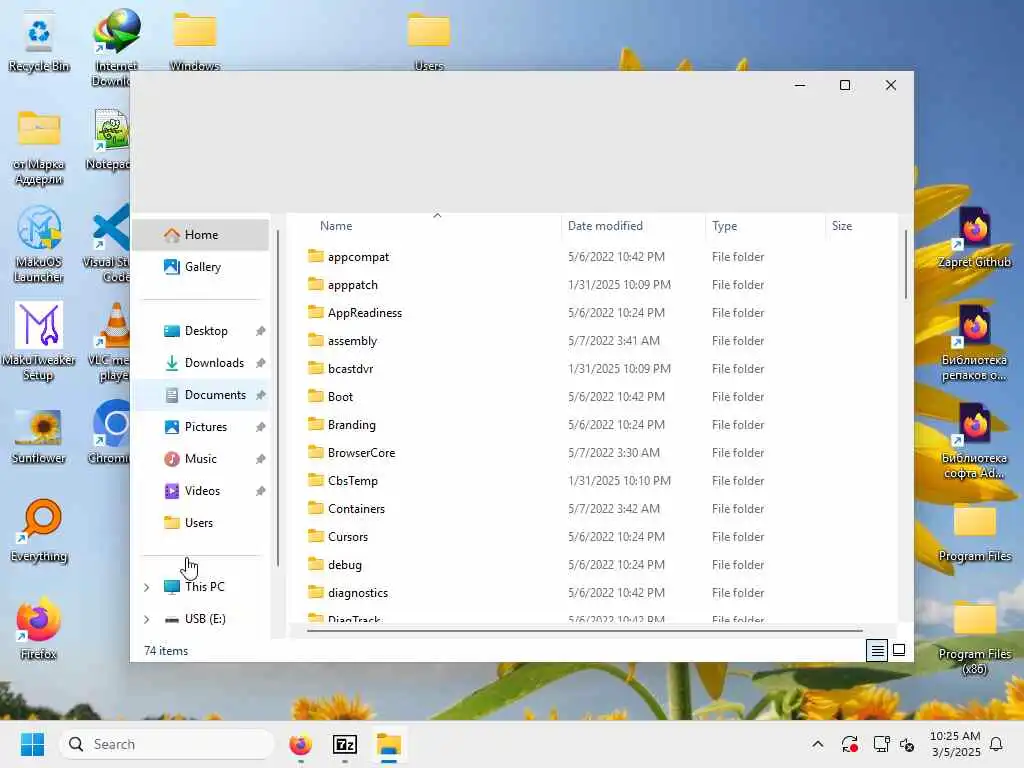The height and width of the screenshot is (768, 1024).
Task: Open Program Files (x86) desktop folder
Action: (974, 637)
